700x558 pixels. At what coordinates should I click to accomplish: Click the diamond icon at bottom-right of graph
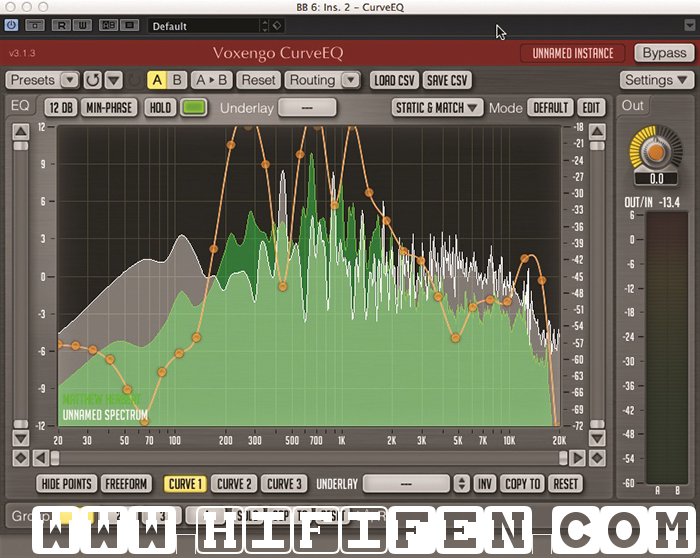coord(597,458)
